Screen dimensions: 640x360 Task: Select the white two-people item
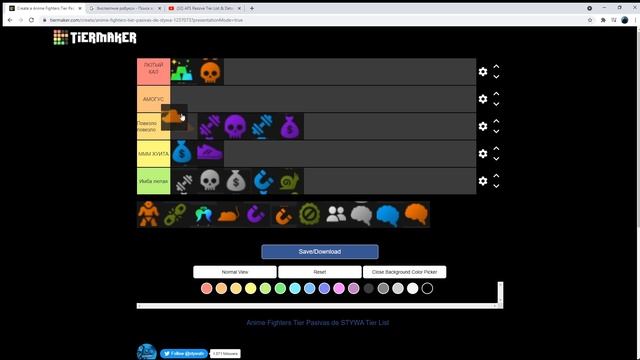coord(336,214)
